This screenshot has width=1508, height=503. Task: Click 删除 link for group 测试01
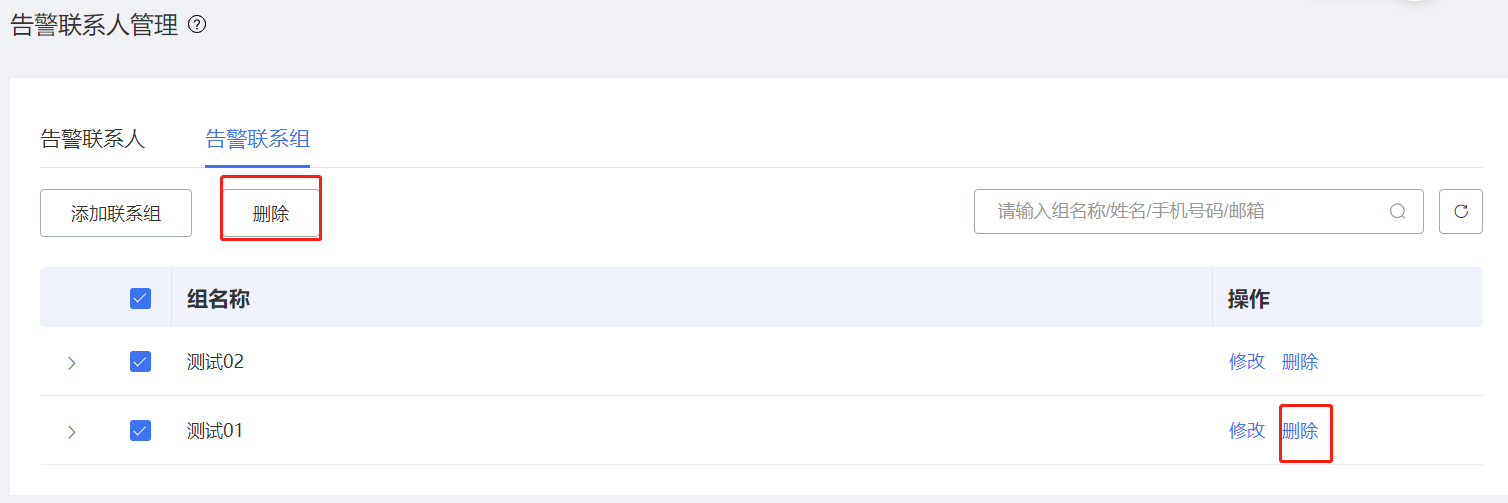coord(1299,431)
